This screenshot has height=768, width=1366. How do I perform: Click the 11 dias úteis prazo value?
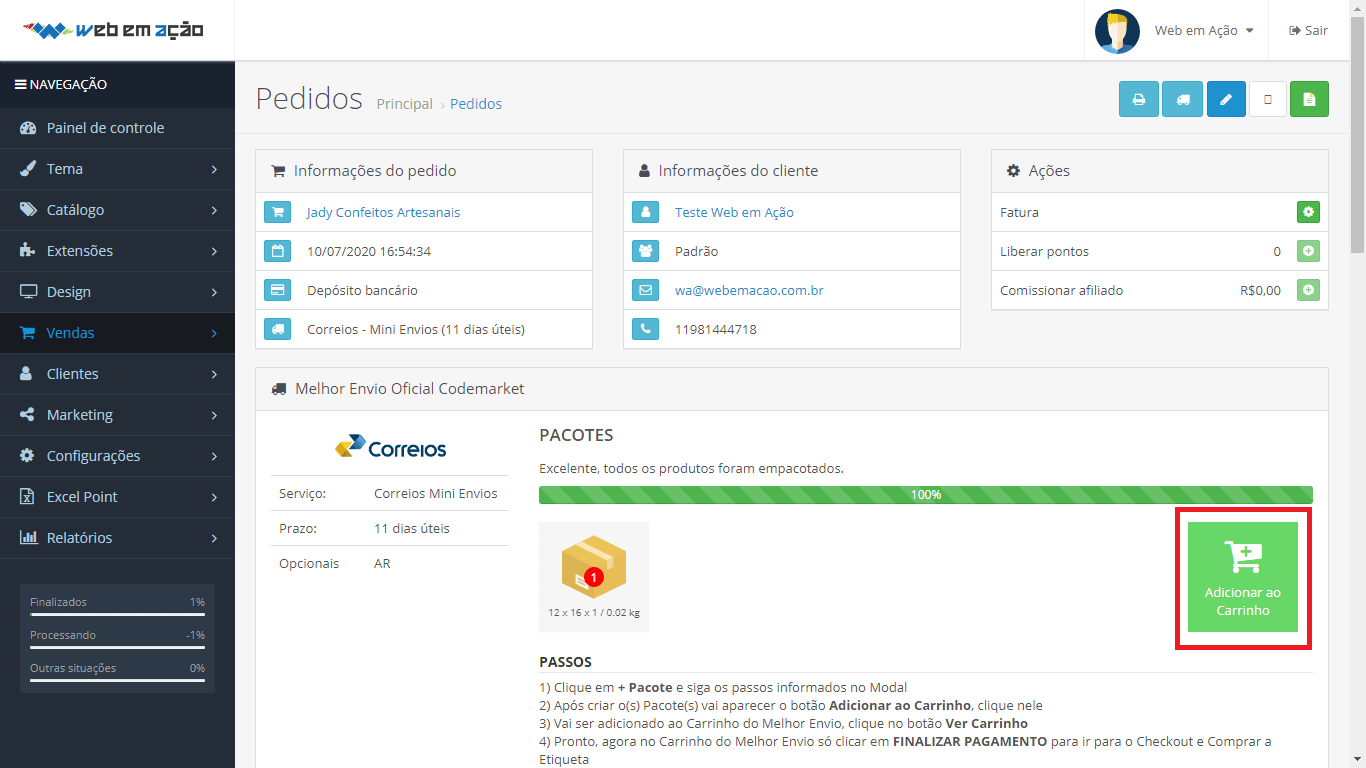[412, 528]
